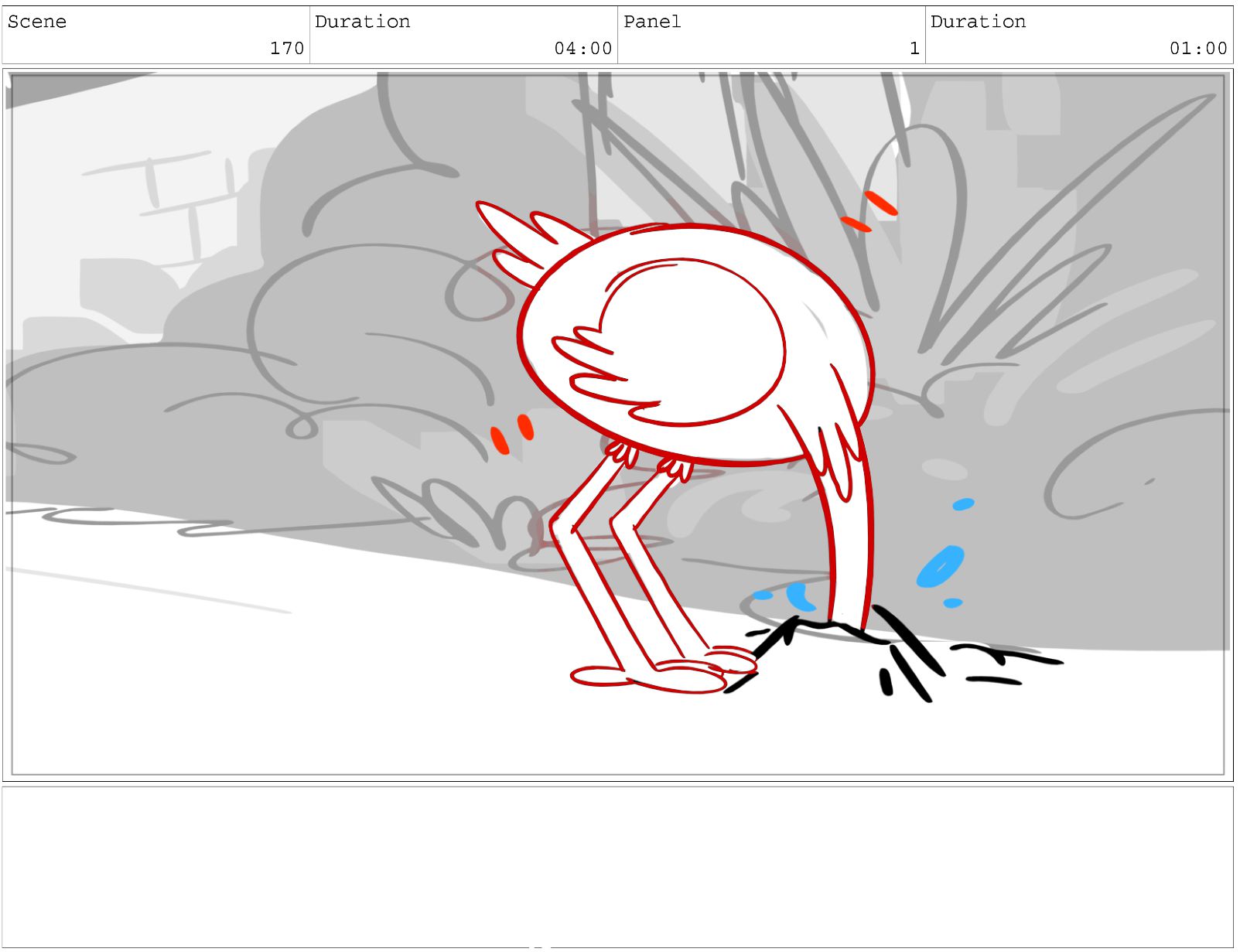The width and height of the screenshot is (1240, 952).
Task: Click the Panel label text
Action: (x=652, y=22)
